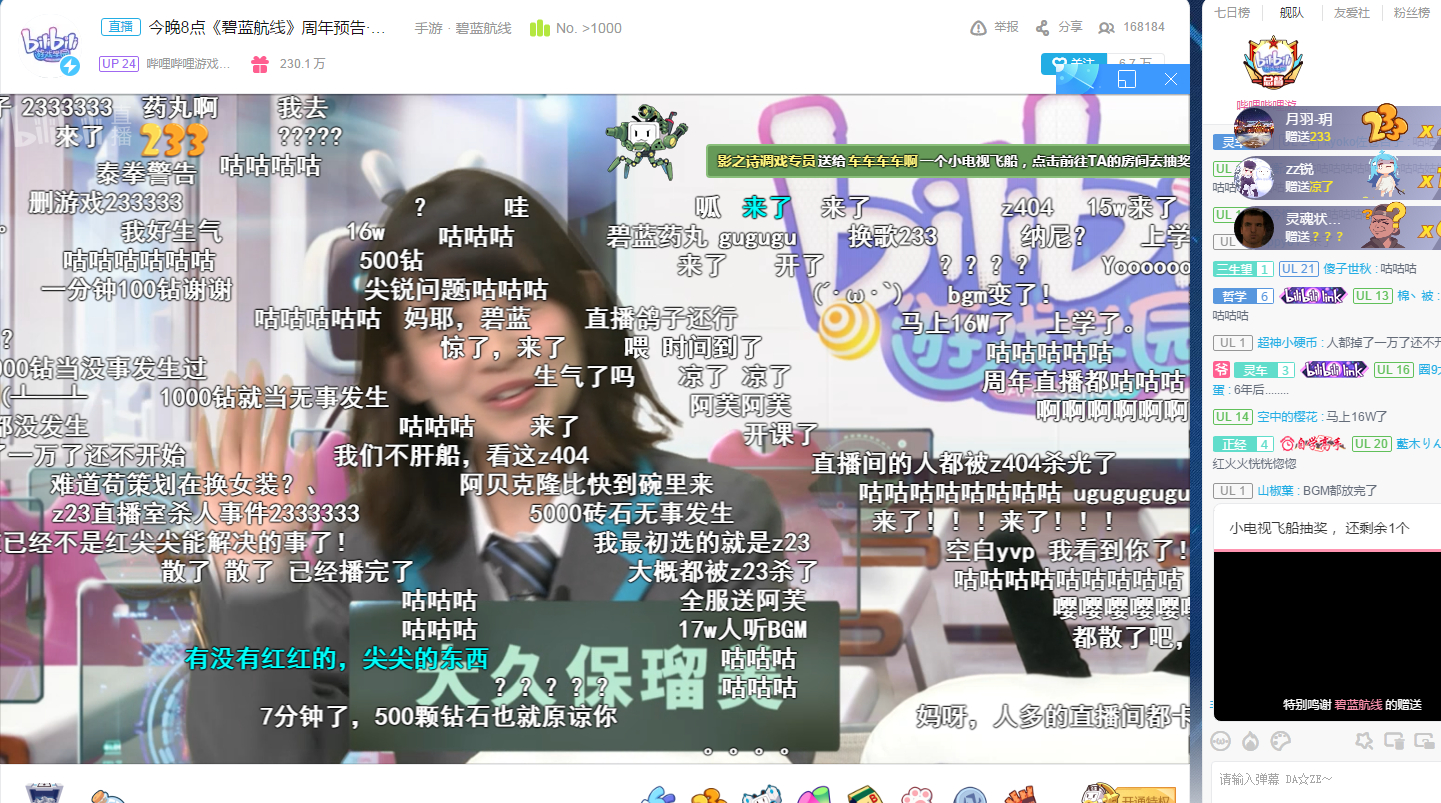
Task: Click bilibili link badge next to 哲学
Action: 1313,296
